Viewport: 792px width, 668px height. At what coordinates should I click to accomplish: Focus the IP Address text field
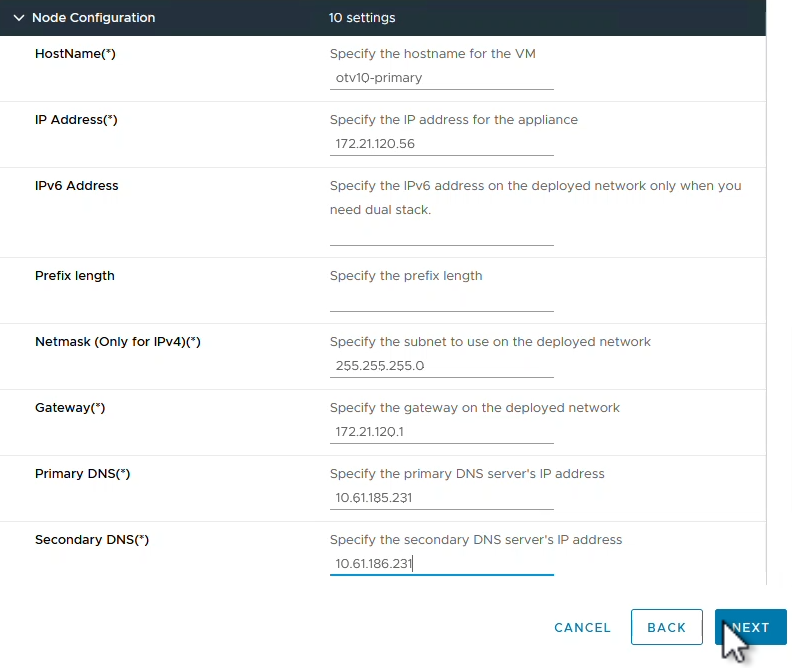tap(441, 144)
